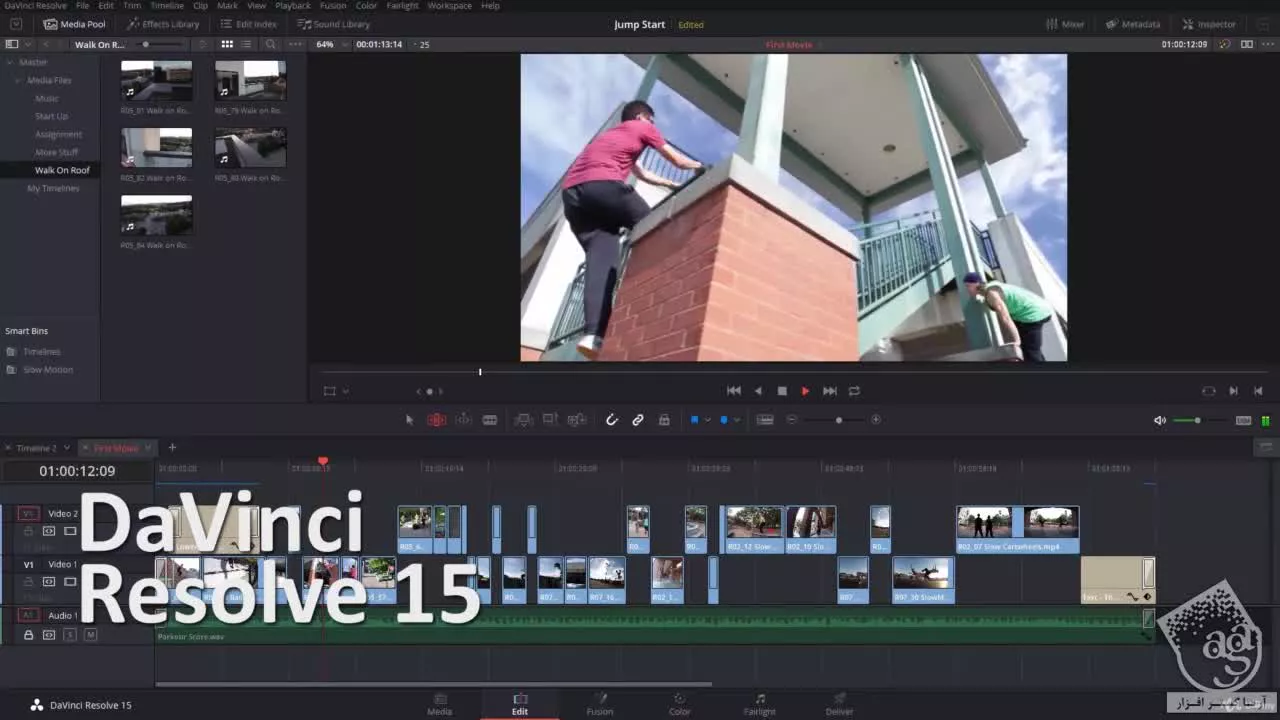Toggle Audio 1 track lock icon
The width and height of the screenshot is (1280, 720).
point(28,635)
